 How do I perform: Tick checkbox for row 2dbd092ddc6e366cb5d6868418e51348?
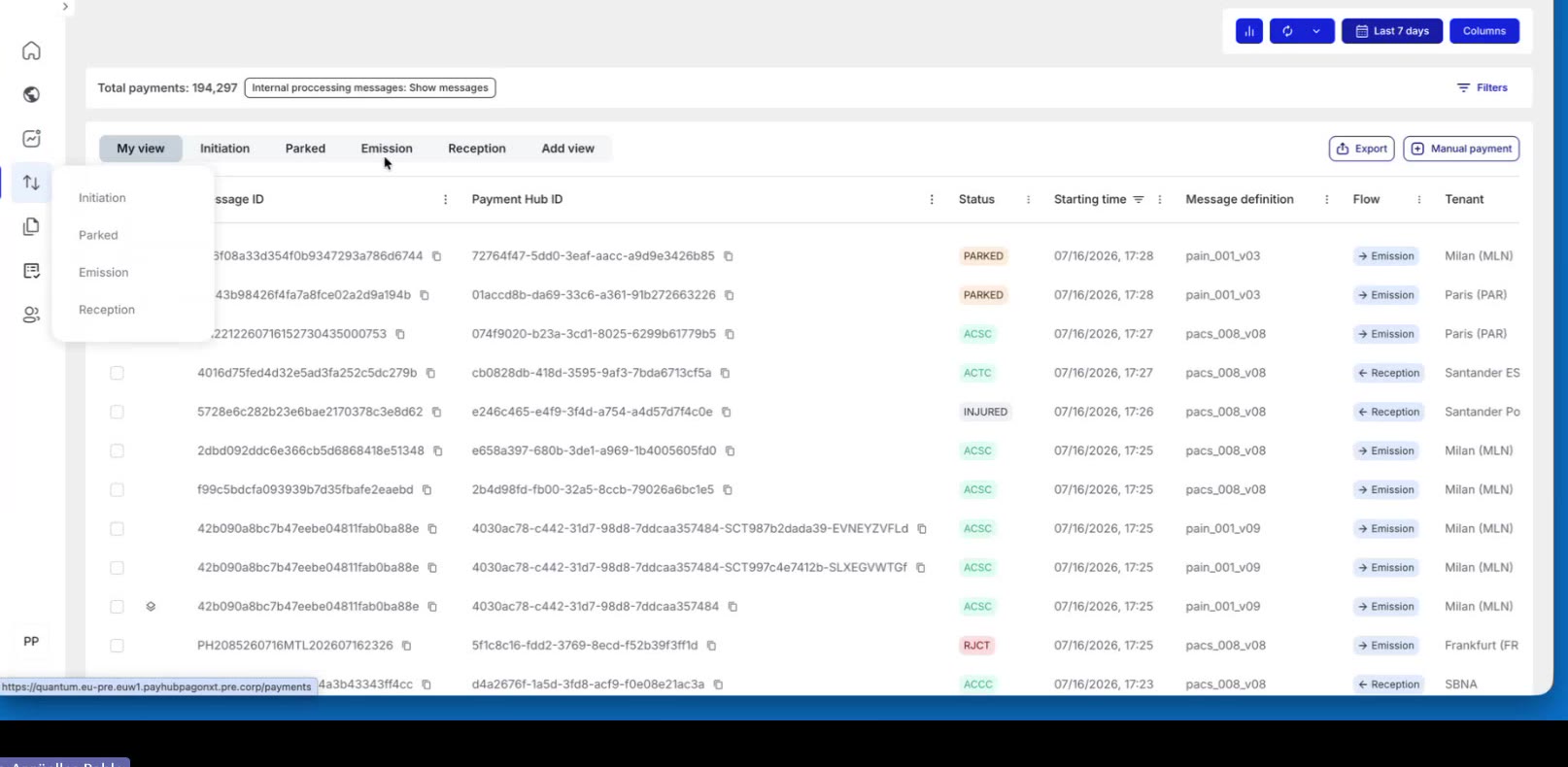(117, 450)
